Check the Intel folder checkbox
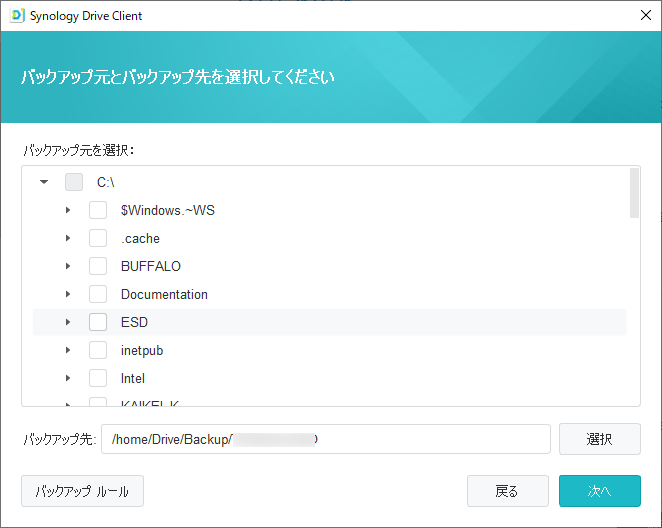This screenshot has width=662, height=528. (98, 378)
